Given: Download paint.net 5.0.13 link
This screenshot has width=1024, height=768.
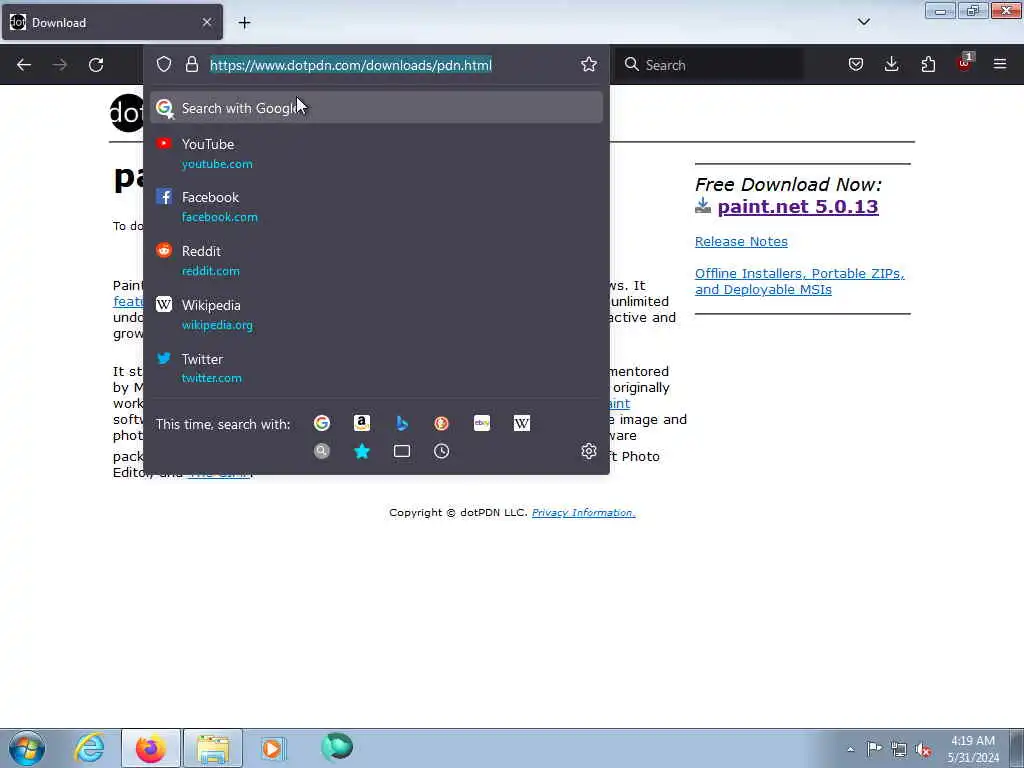Looking at the screenshot, I should coord(797,207).
